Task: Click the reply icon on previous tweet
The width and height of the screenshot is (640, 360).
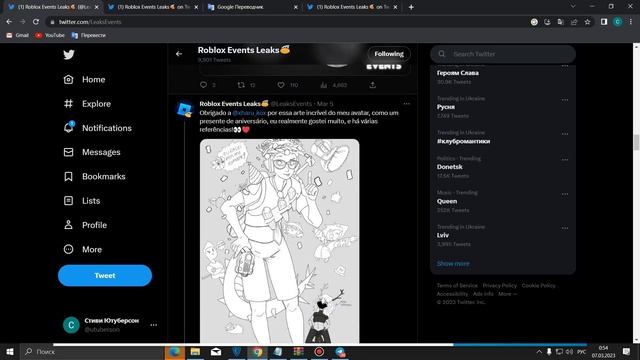Action: coord(204,85)
